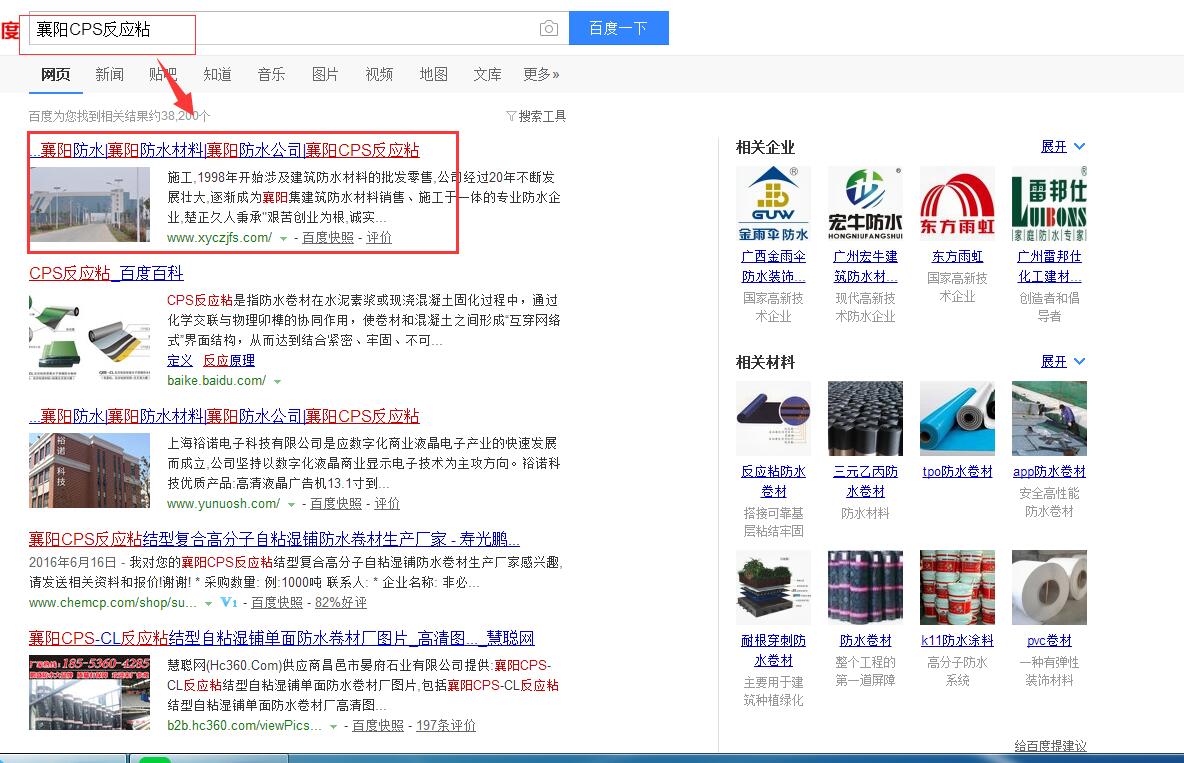Click the www.xyczjfs.com/ URL
The image size is (1184, 763).
coord(219,237)
